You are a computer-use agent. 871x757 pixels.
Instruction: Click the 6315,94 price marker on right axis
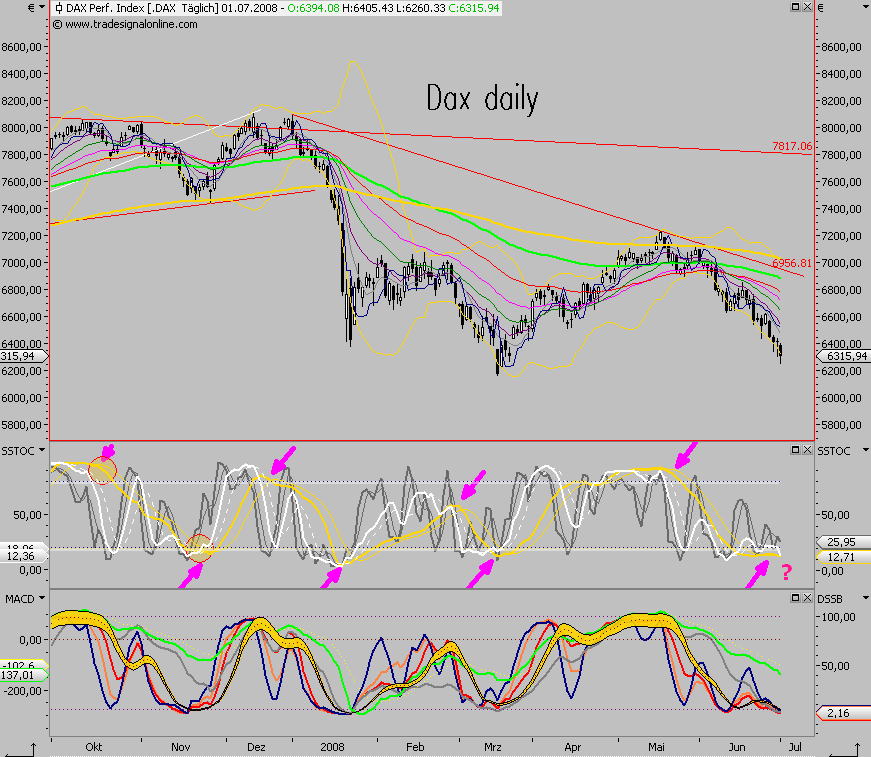coord(844,356)
